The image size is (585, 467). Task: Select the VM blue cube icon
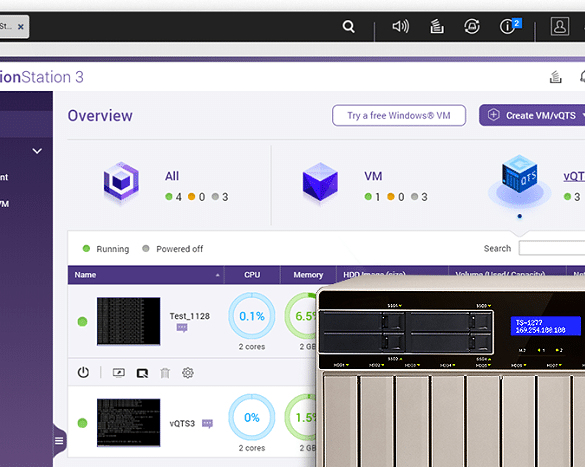pos(320,182)
